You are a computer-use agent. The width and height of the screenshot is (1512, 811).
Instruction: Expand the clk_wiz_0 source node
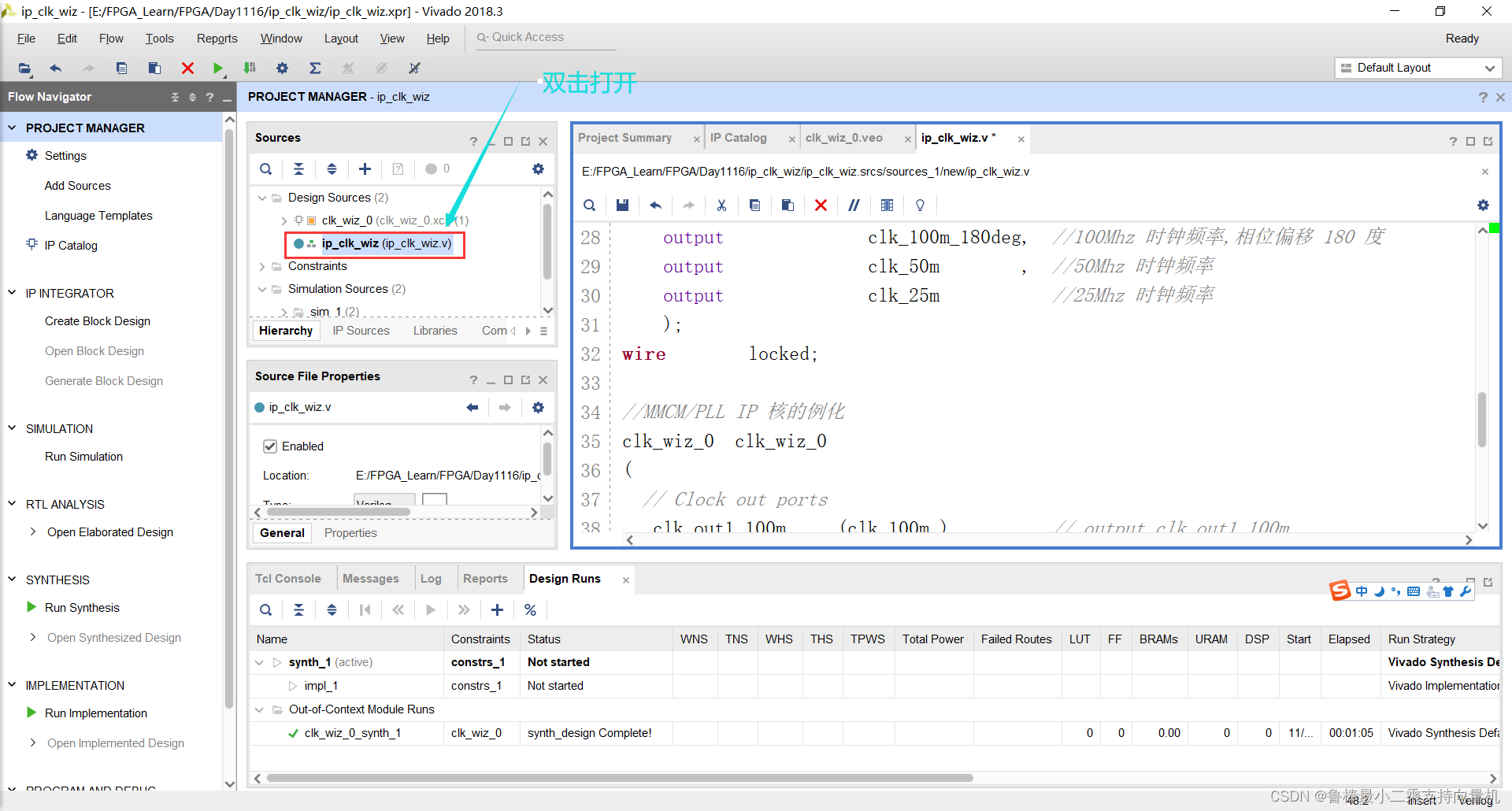pyautogui.click(x=283, y=220)
